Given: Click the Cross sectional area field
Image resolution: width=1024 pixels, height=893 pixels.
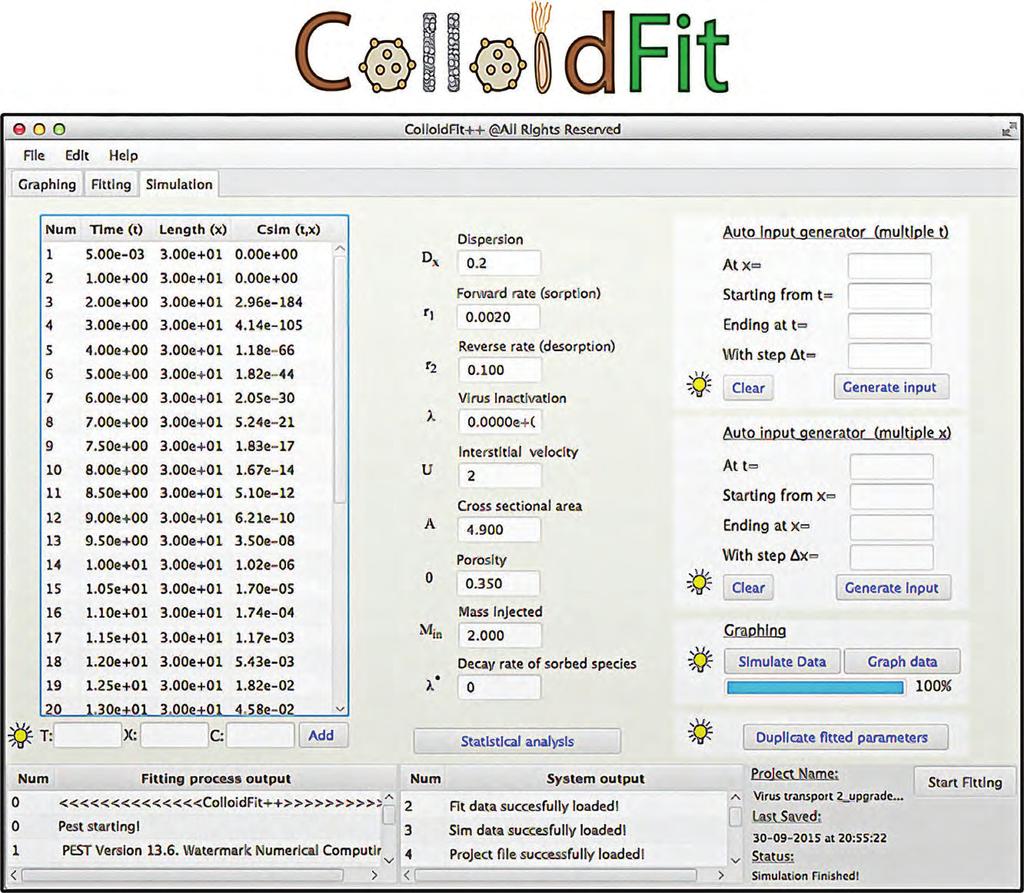Looking at the screenshot, I should [x=499, y=530].
